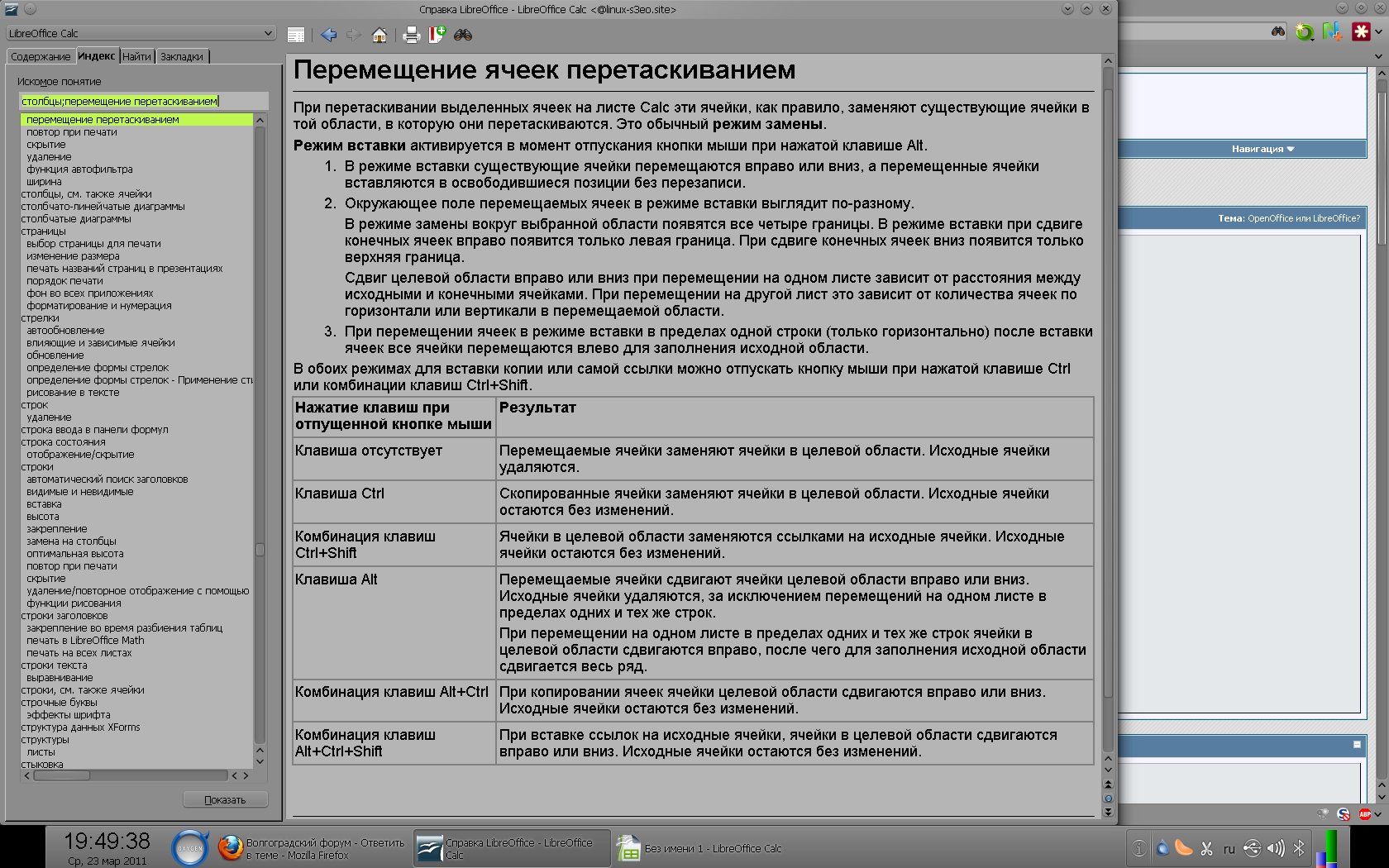Click the orange tray icon in the panel
1389x868 pixels.
pyautogui.click(x=1184, y=848)
